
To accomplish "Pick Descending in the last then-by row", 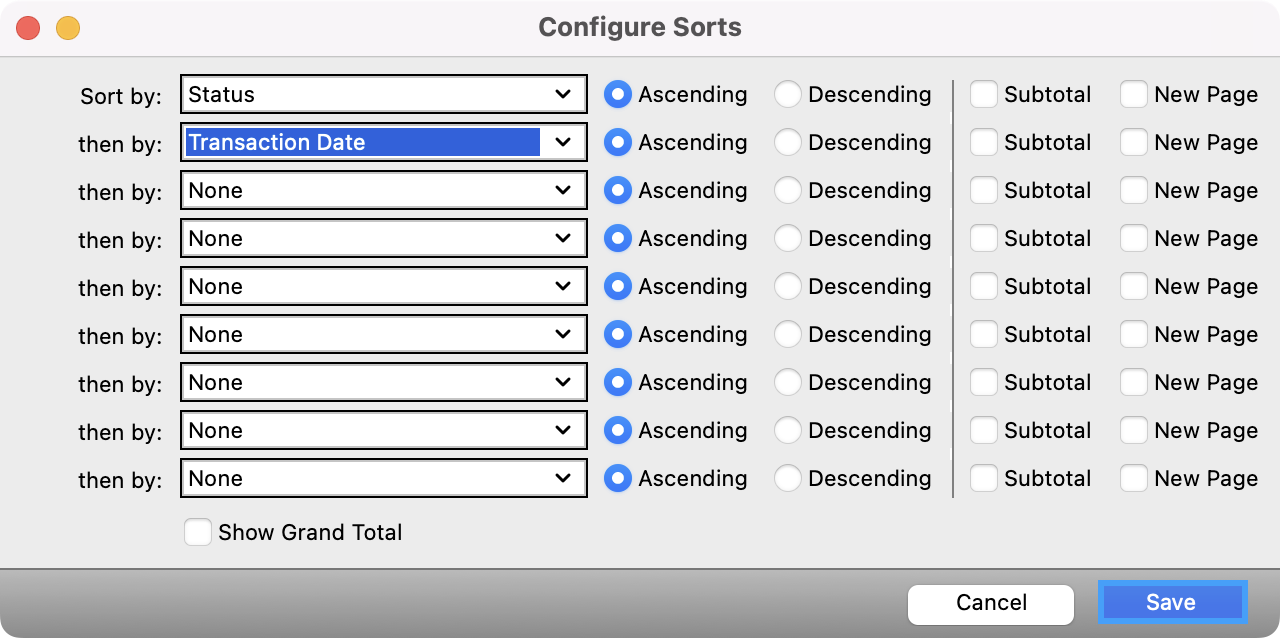I will [788, 479].
